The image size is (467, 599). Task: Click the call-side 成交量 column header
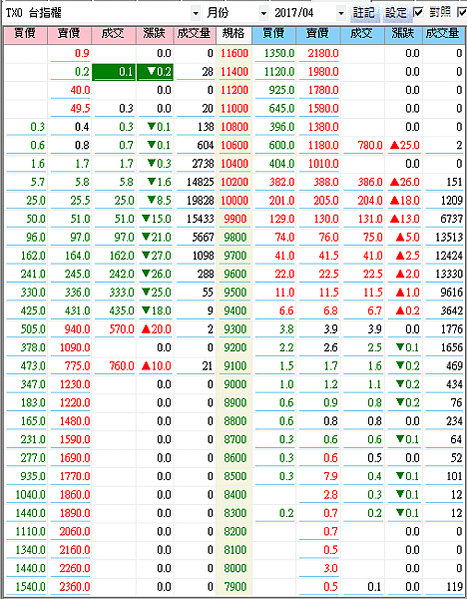click(x=194, y=34)
